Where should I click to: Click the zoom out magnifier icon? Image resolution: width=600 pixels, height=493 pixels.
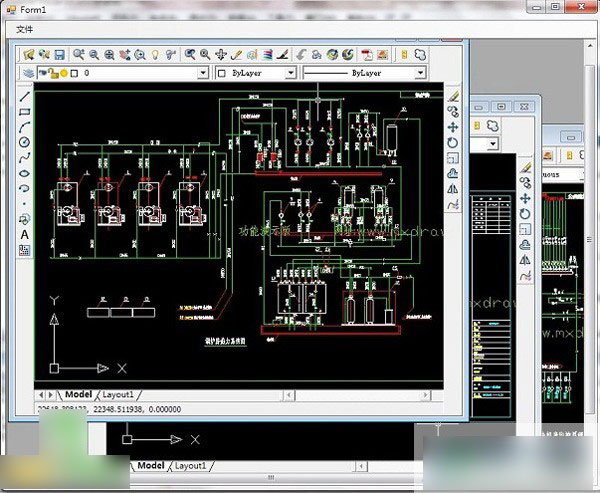94,55
